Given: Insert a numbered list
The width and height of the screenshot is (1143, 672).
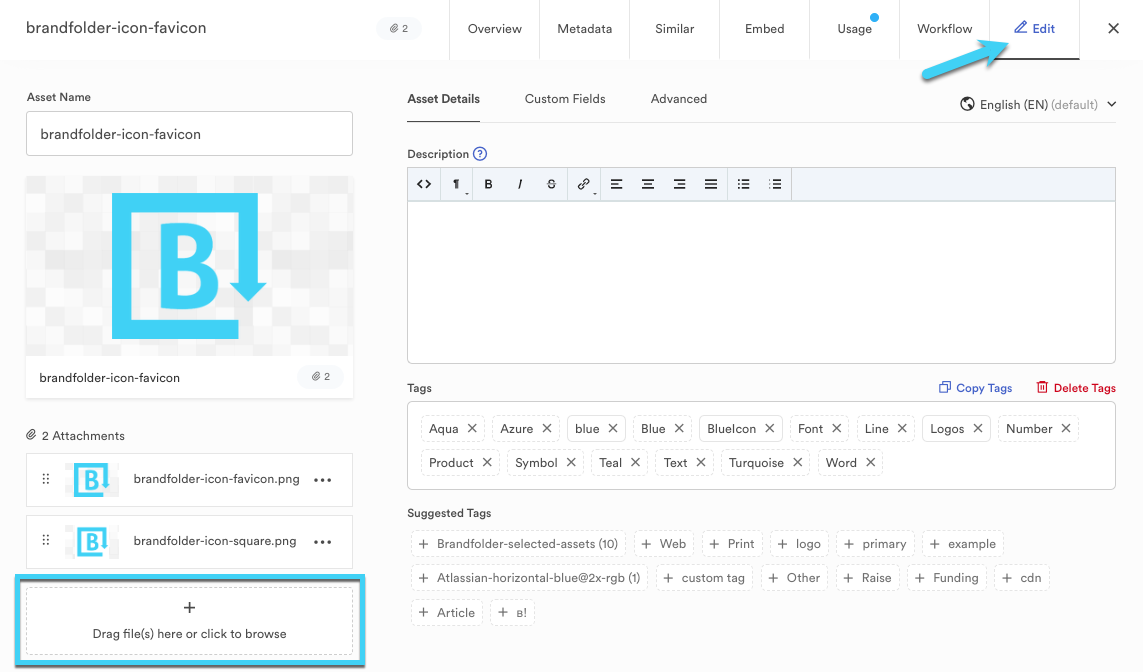Looking at the screenshot, I should click(776, 184).
